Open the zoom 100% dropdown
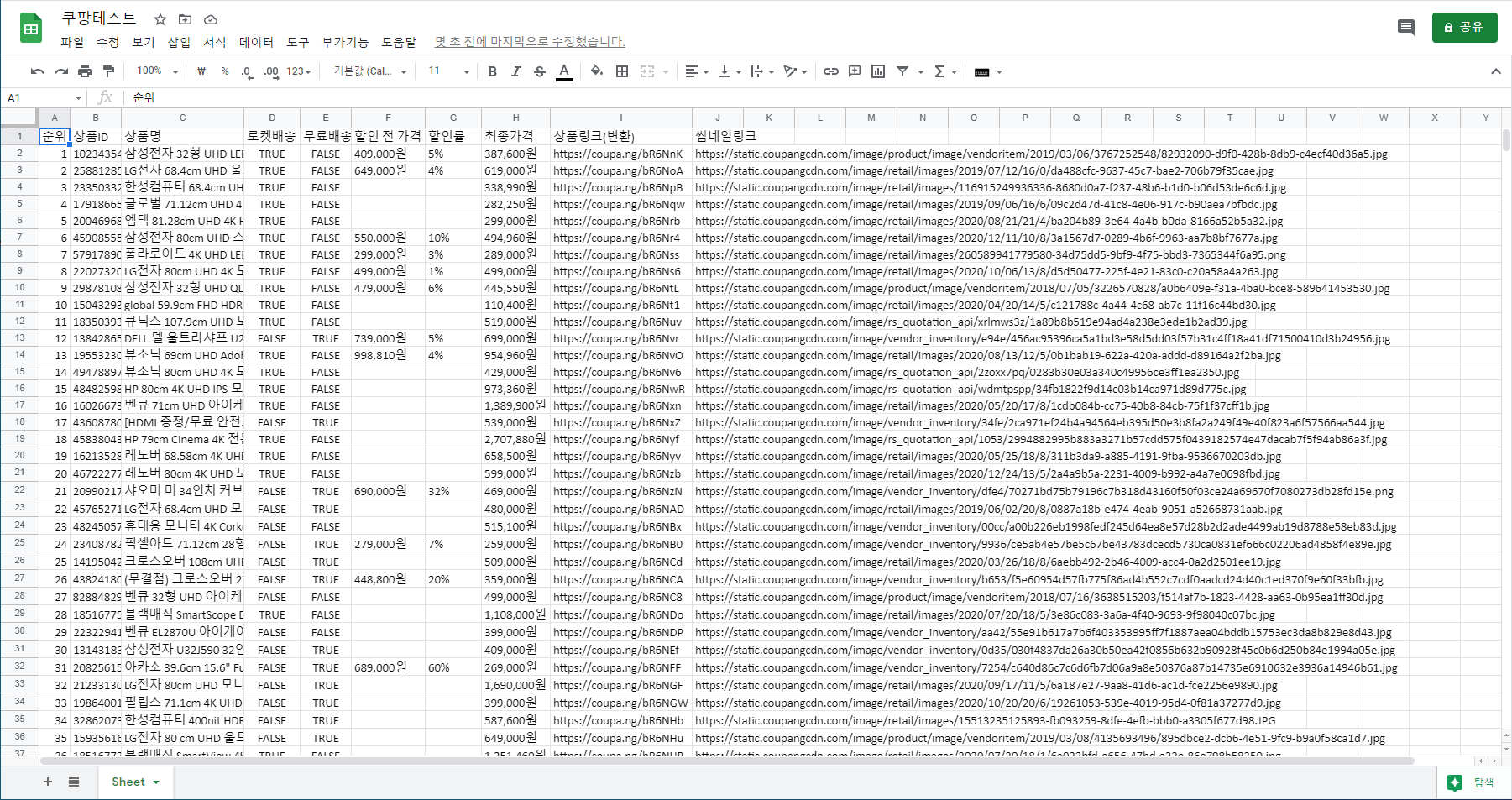 tap(158, 72)
